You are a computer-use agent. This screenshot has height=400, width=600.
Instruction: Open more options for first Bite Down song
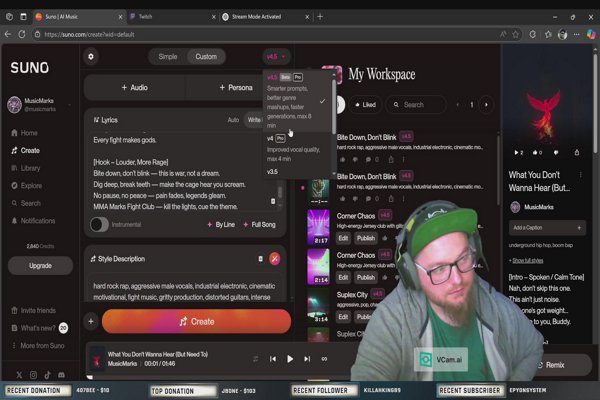(403, 159)
